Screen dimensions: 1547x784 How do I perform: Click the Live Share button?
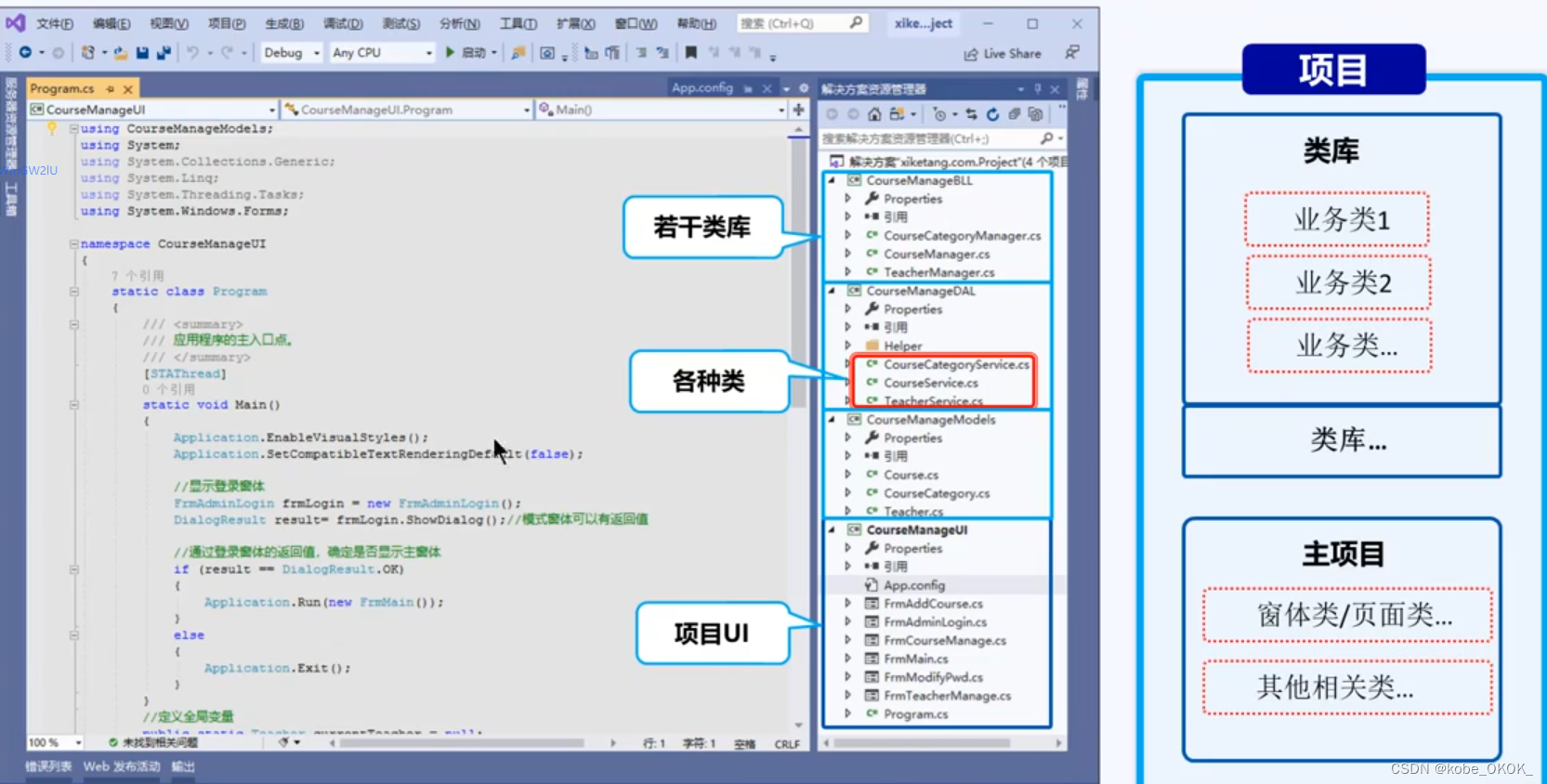[x=1003, y=53]
